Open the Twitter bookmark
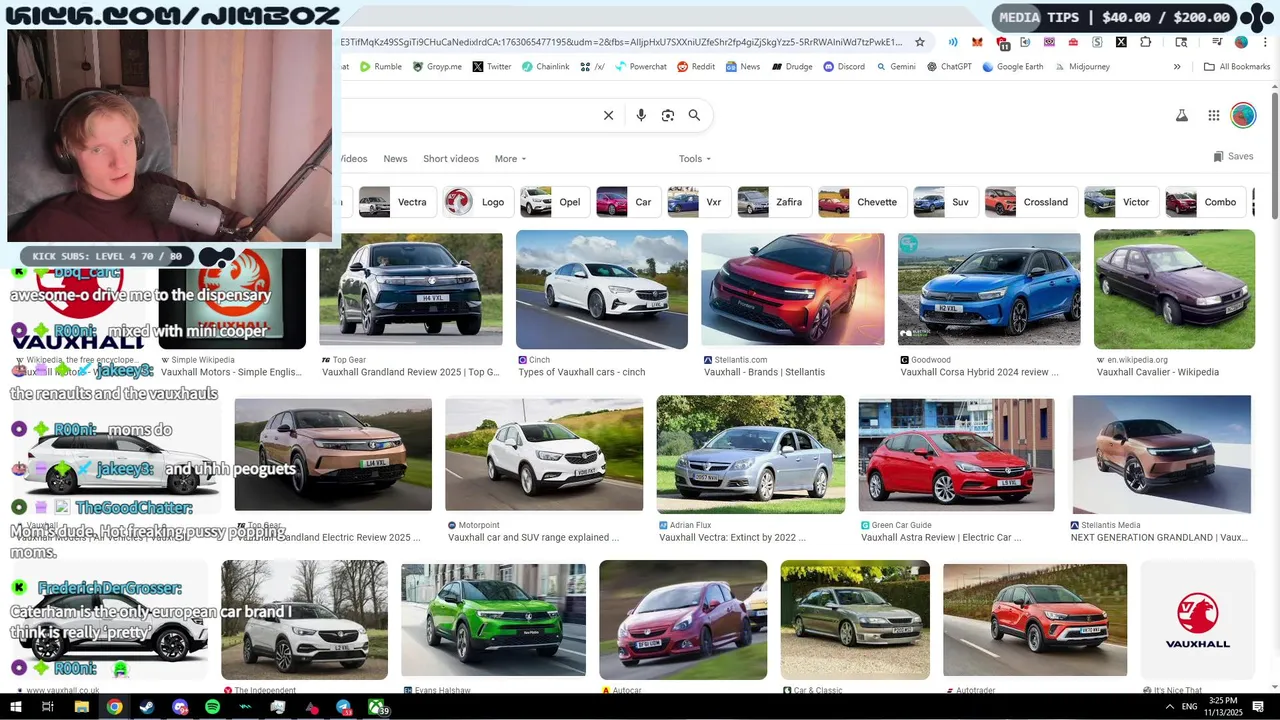Screen dimensions: 1280x720 point(492,67)
